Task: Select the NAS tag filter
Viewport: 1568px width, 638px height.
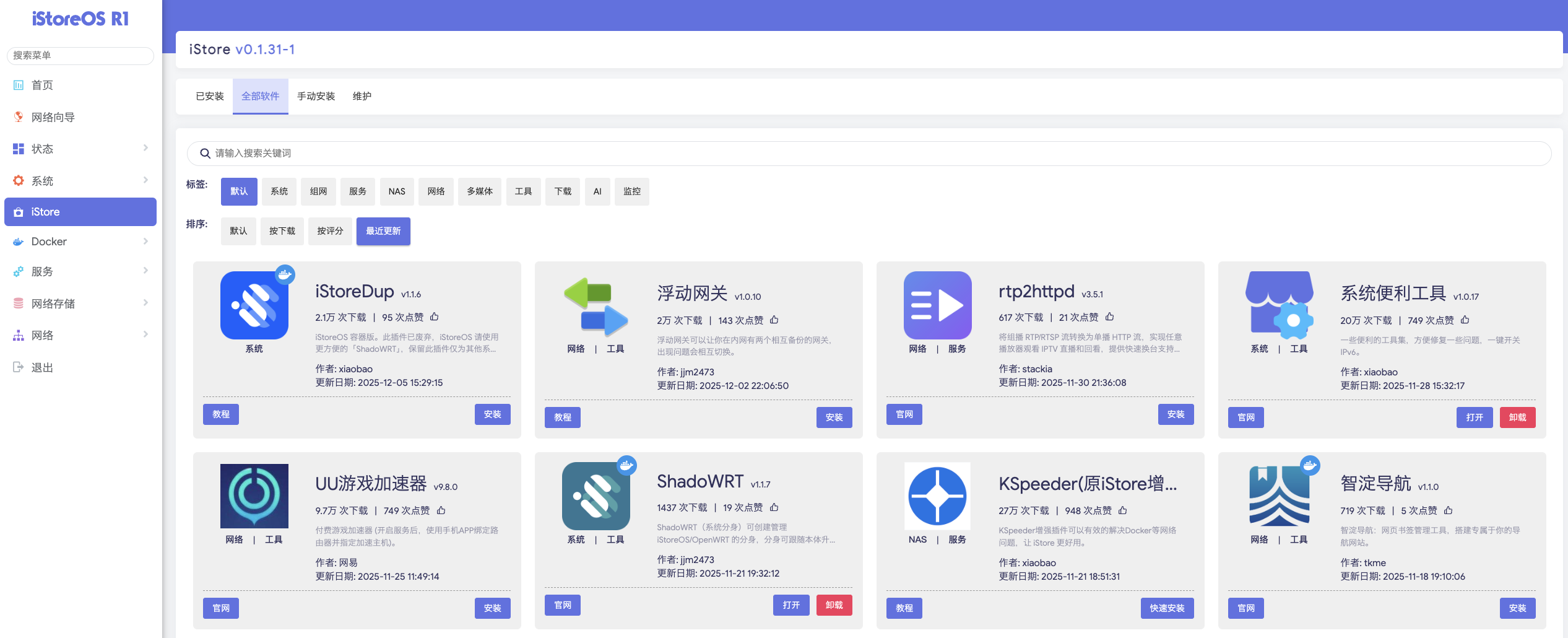Action: click(397, 191)
